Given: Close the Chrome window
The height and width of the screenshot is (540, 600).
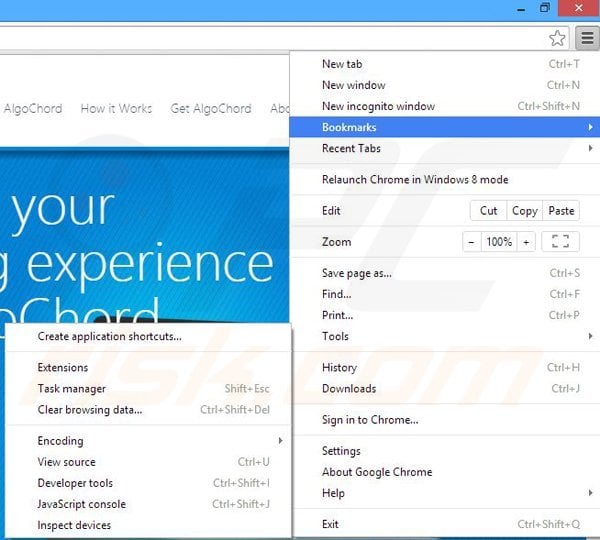Looking at the screenshot, I should 579,8.
